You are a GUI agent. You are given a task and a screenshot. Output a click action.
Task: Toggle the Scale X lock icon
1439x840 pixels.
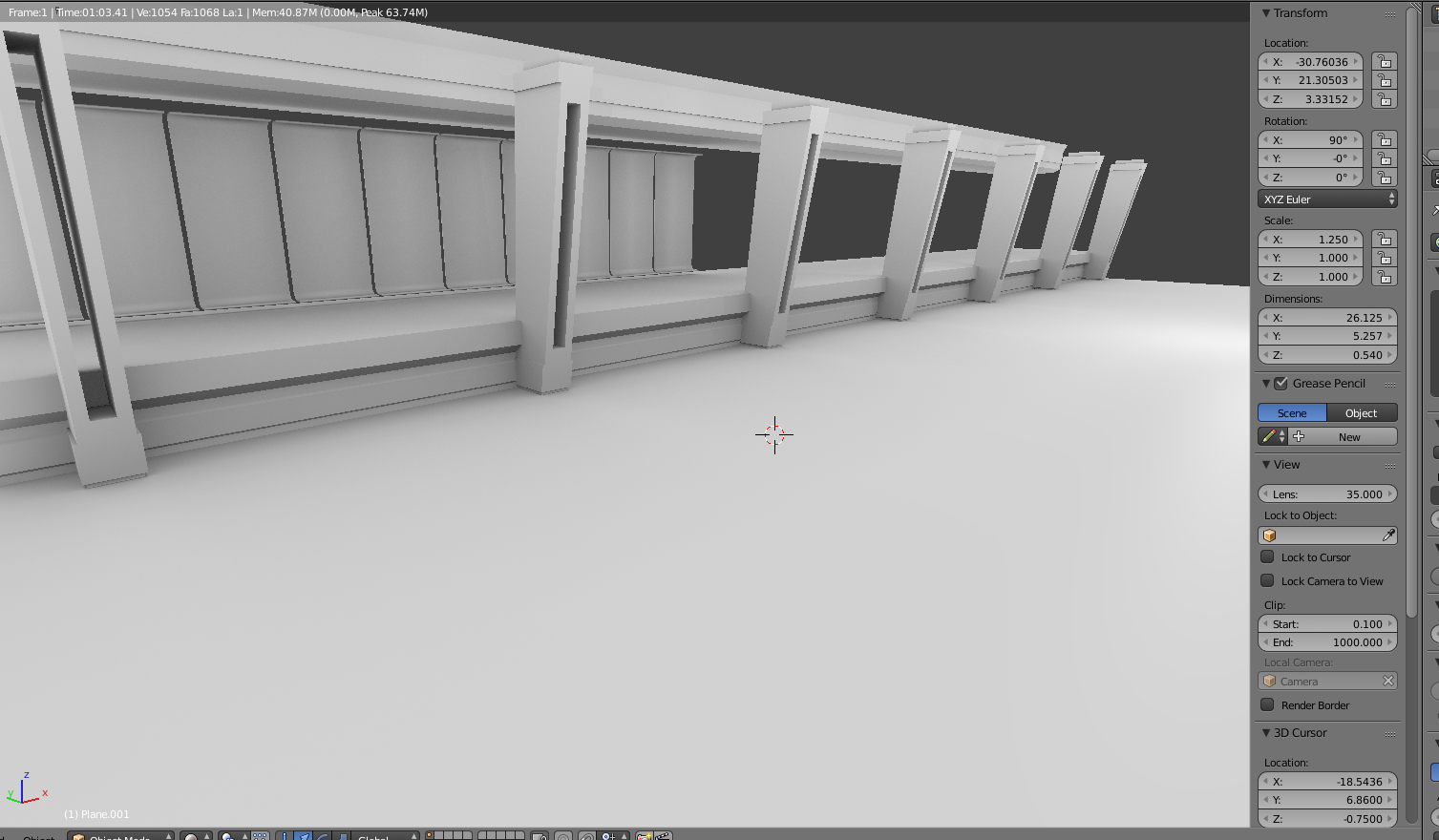click(1384, 239)
